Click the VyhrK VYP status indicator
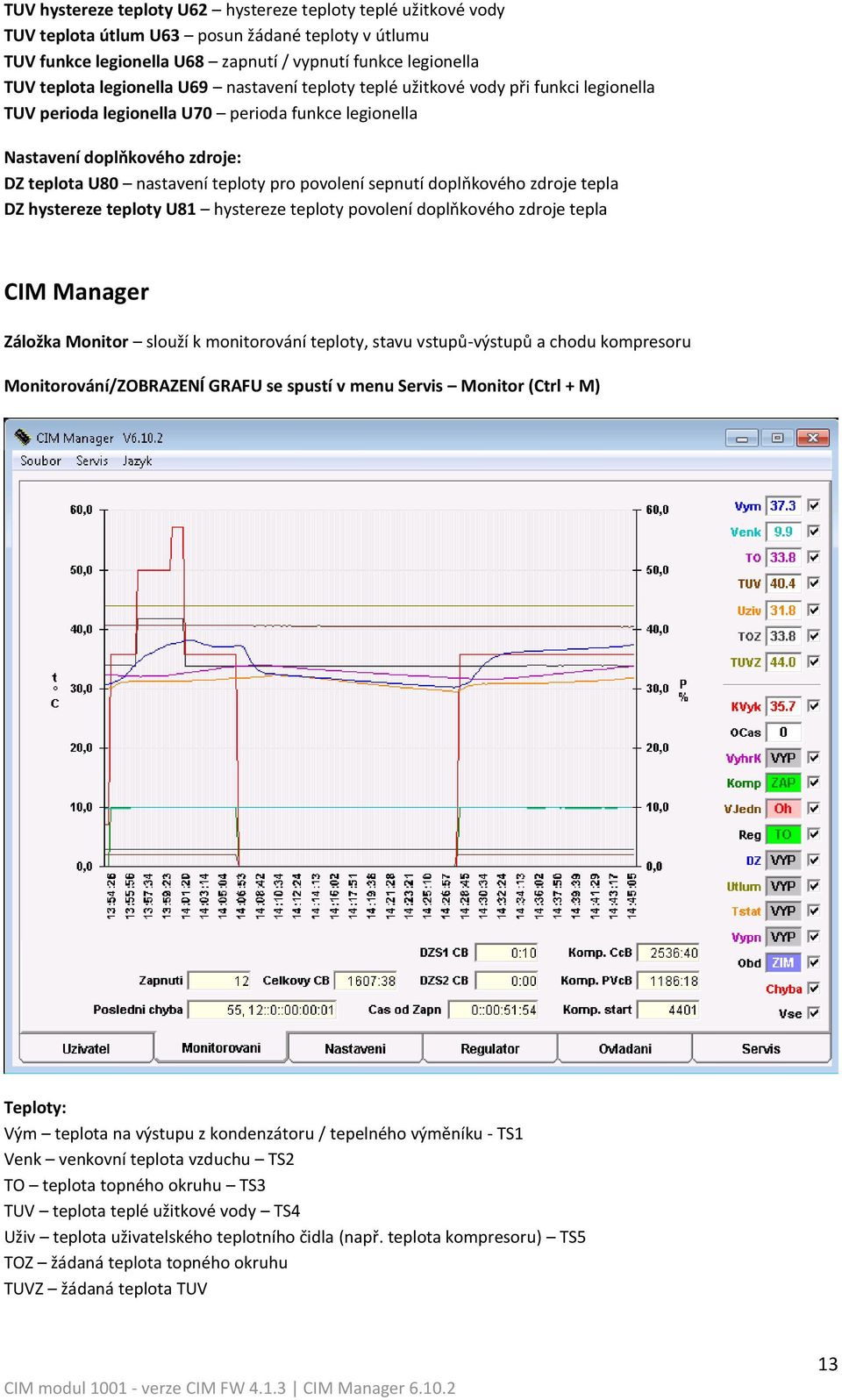 click(783, 758)
